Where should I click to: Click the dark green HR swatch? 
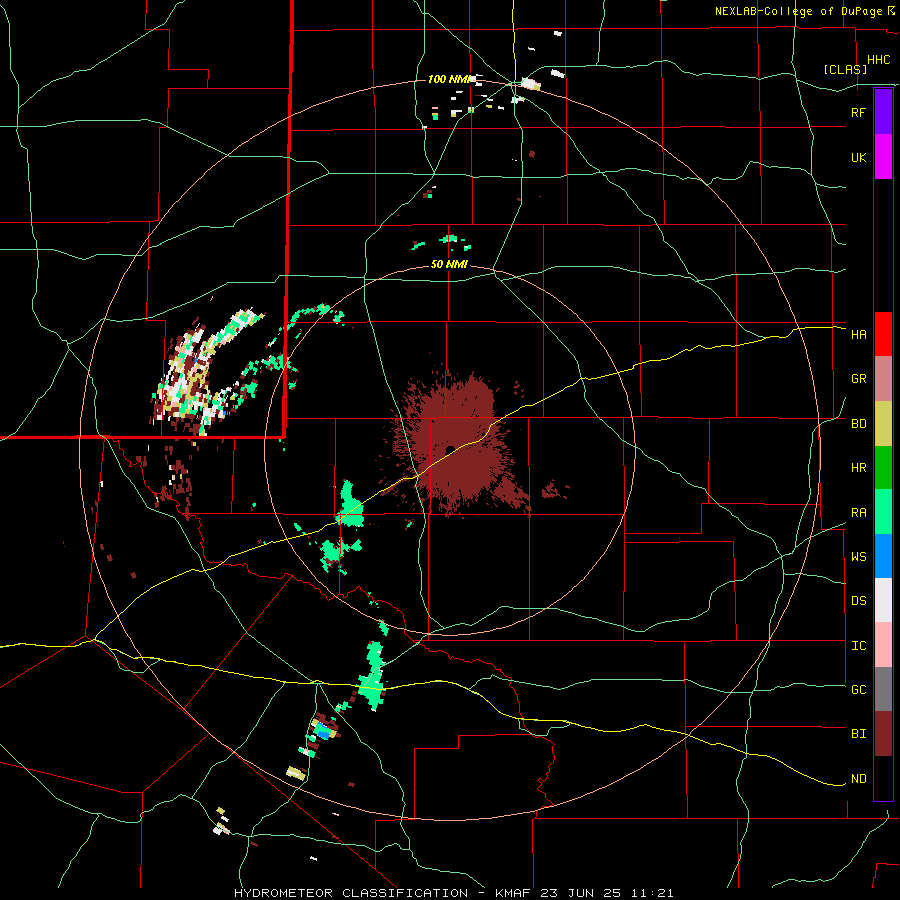[883, 468]
